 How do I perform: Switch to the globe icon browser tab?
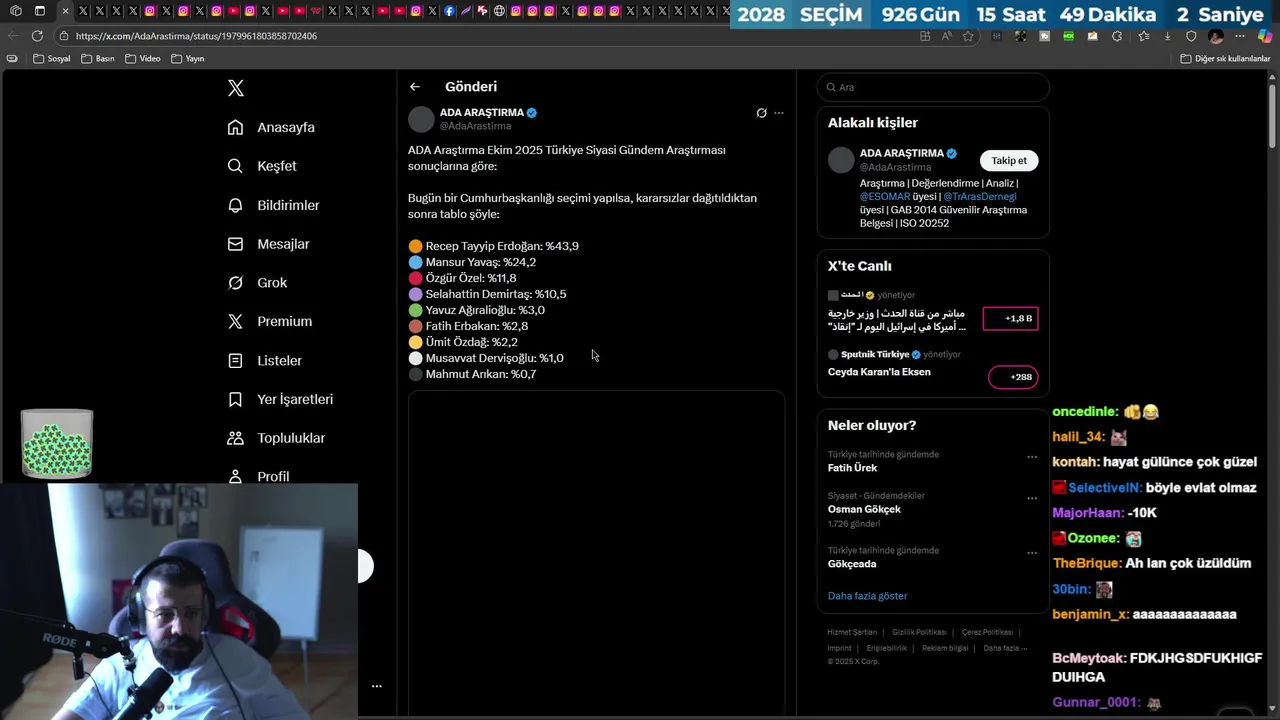(x=499, y=11)
